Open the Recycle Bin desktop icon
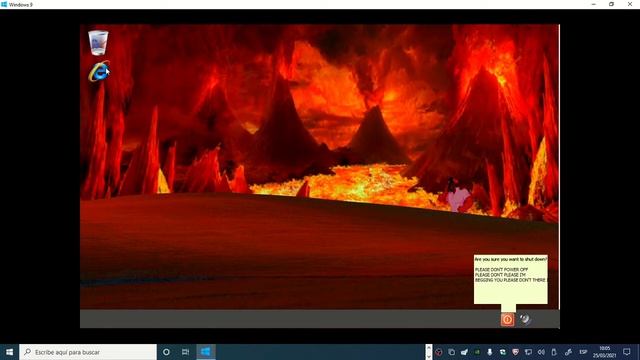This screenshot has width=640, height=360. pyautogui.click(x=98, y=42)
